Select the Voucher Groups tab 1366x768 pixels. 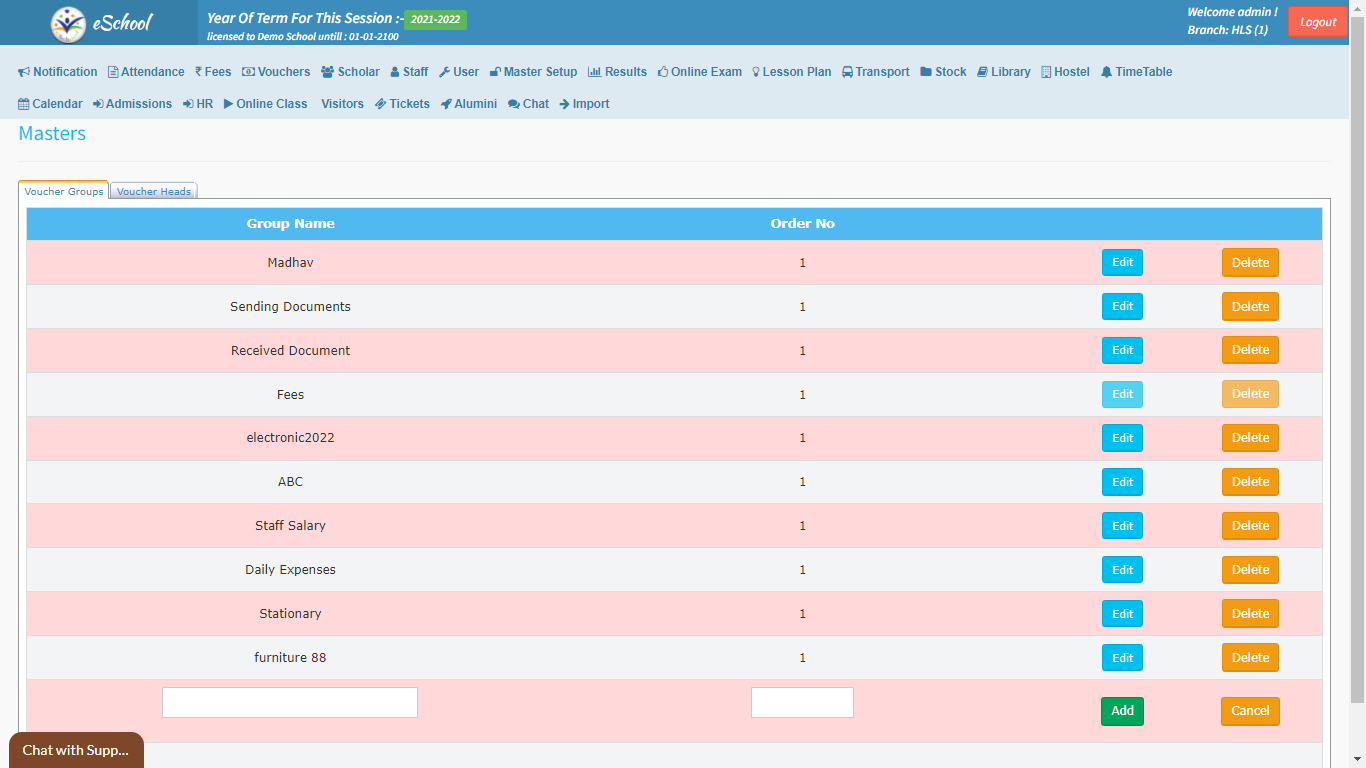tap(63, 191)
